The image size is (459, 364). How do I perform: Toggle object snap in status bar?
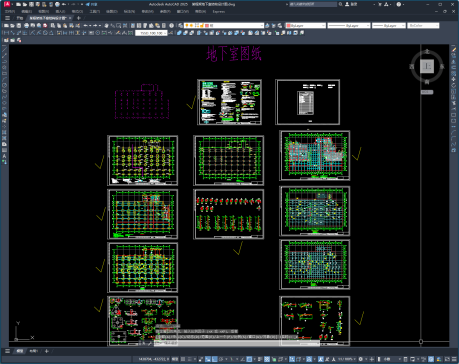tap(249, 359)
